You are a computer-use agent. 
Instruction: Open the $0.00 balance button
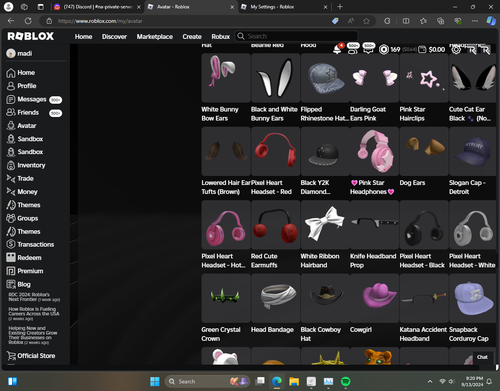point(432,50)
